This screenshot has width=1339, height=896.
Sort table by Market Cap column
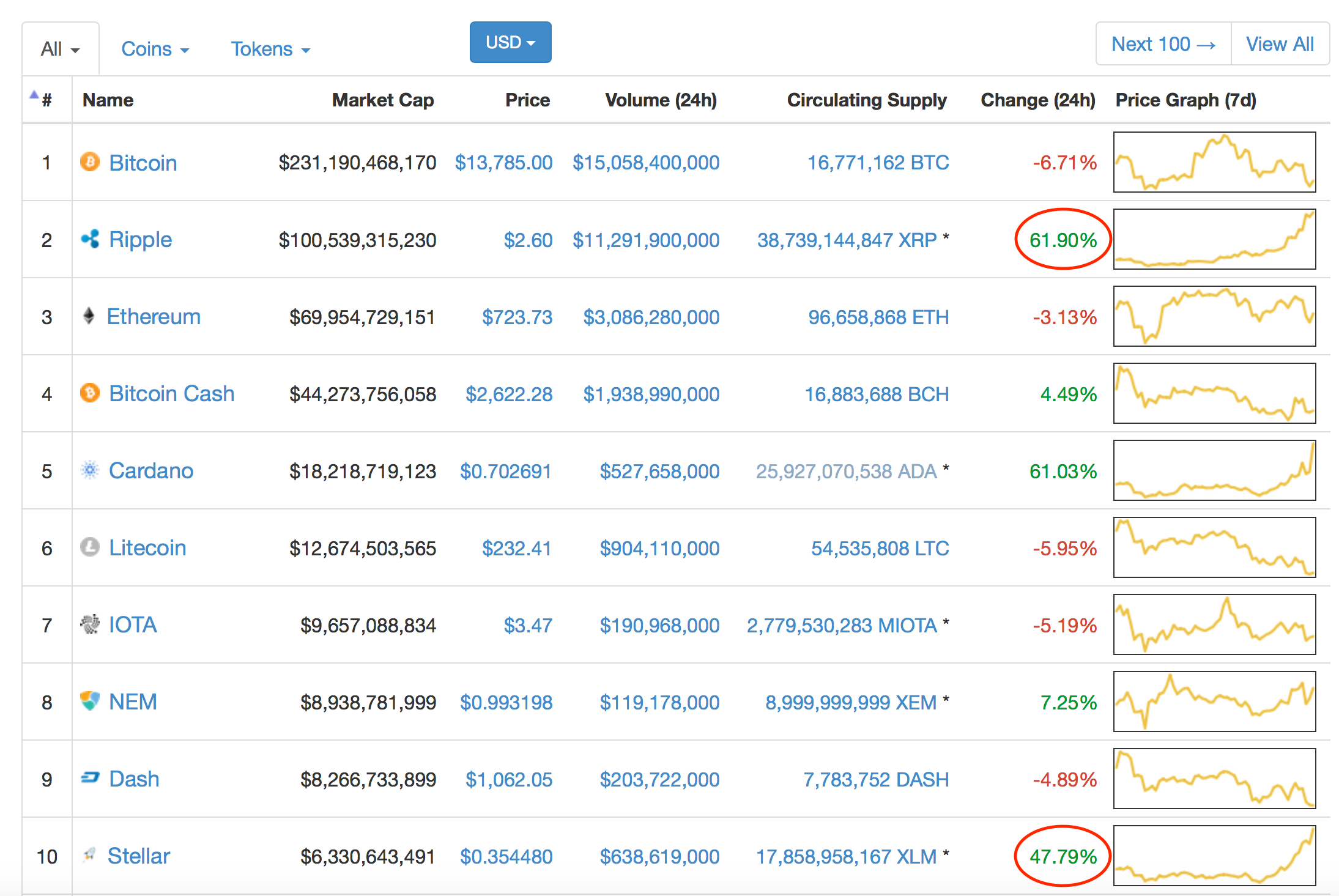[382, 100]
